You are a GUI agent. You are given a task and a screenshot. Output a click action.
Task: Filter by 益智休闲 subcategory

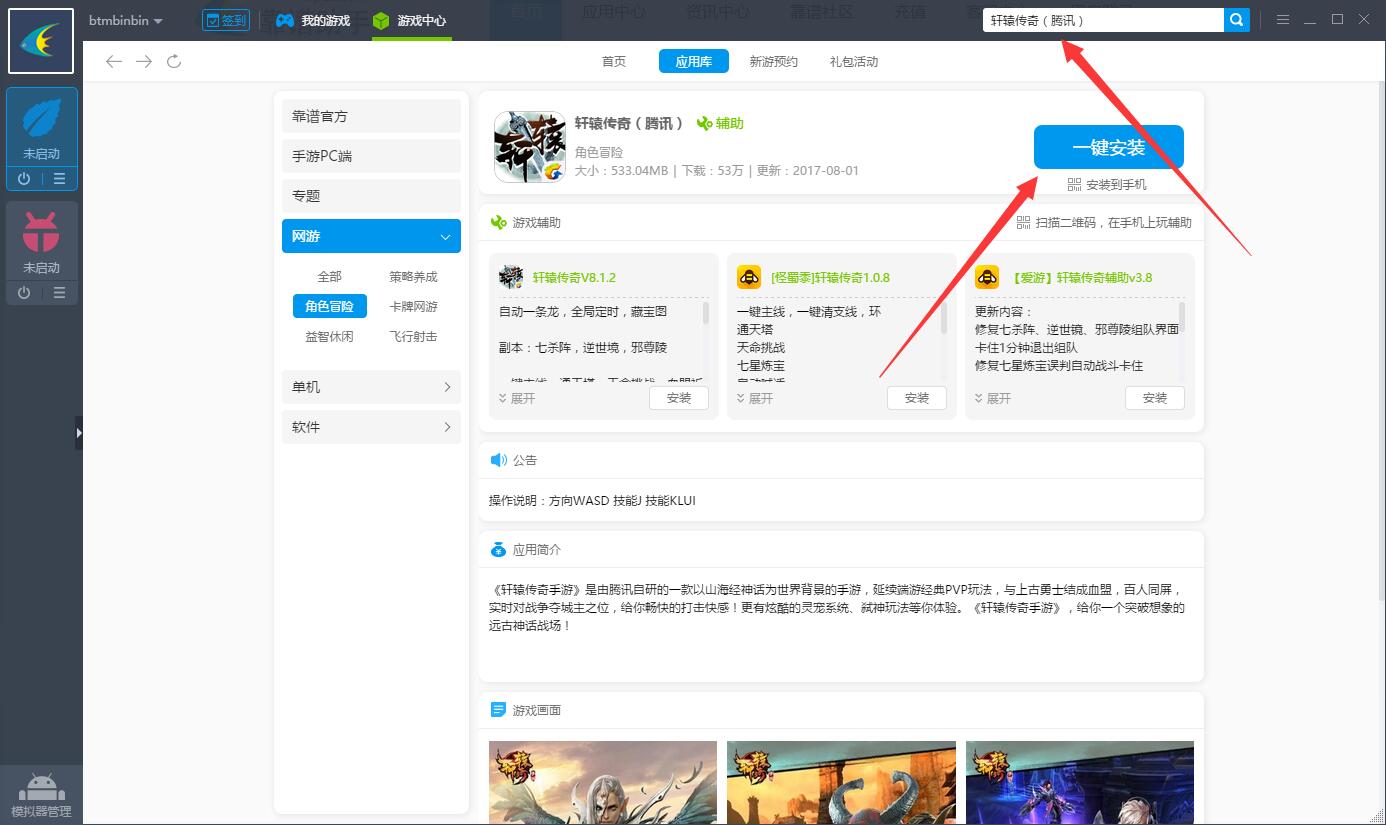tap(330, 337)
